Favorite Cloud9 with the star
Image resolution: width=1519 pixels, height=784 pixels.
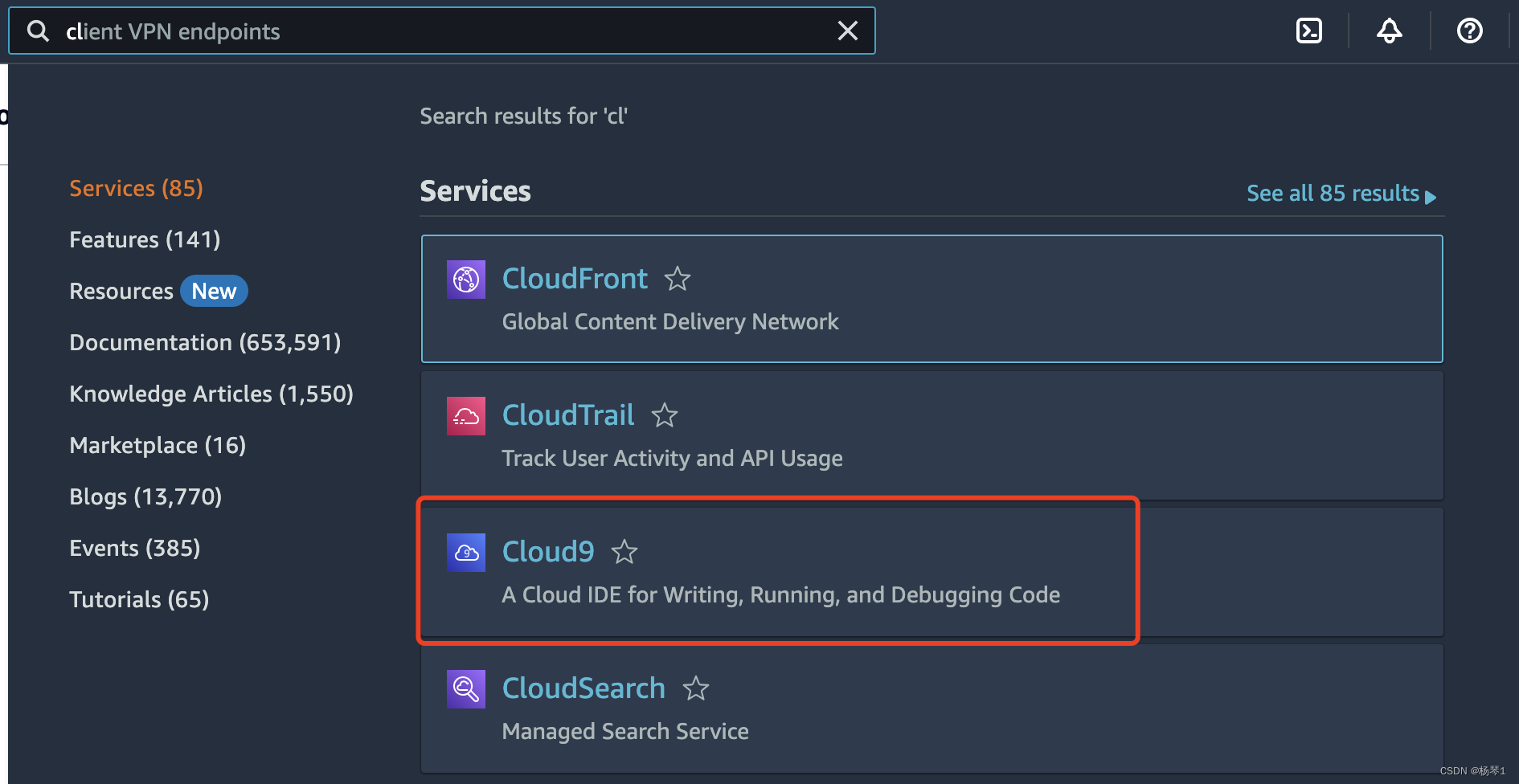[x=624, y=552]
